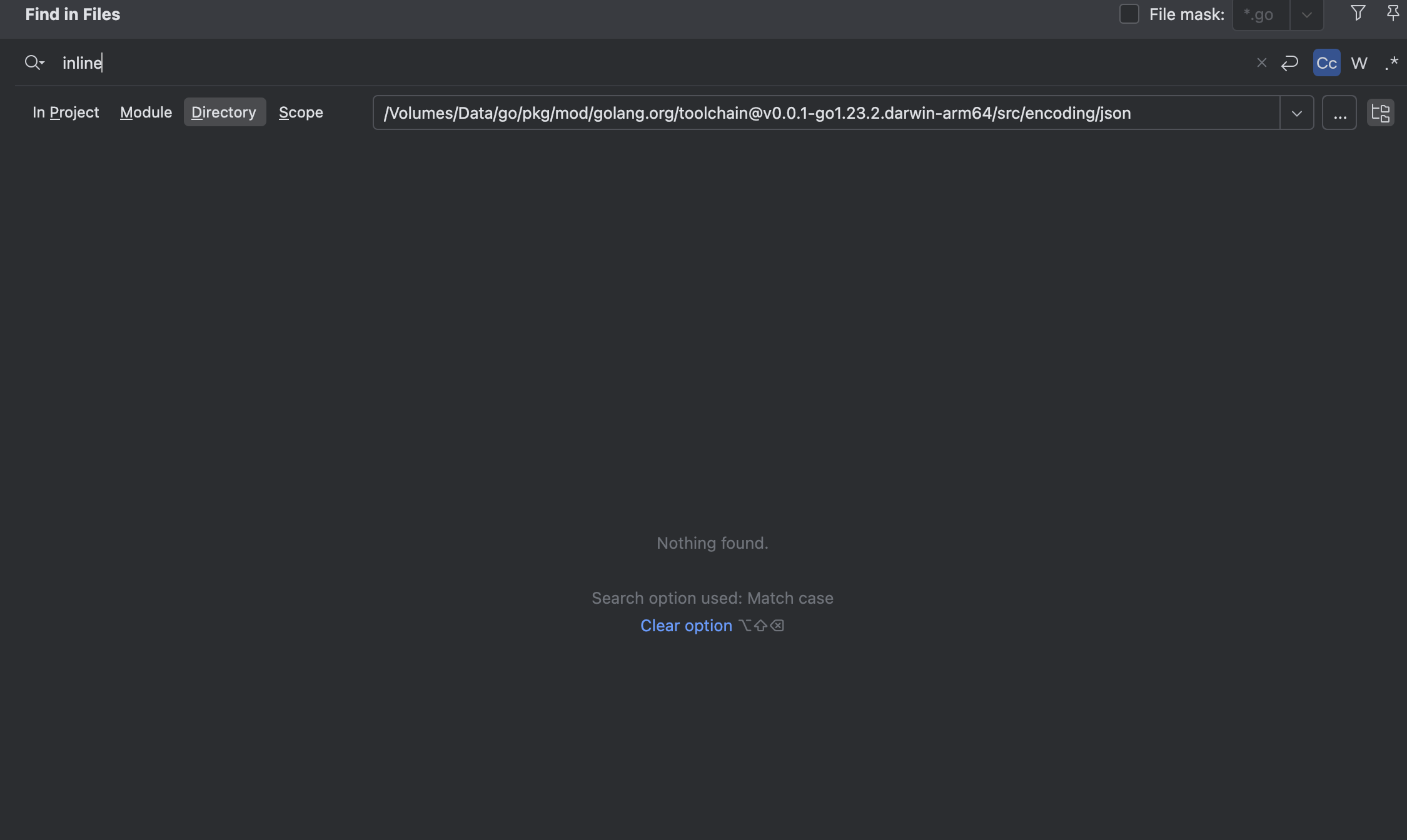Click the directory path field
Screen dimensions: 1407x840
(x=826, y=113)
